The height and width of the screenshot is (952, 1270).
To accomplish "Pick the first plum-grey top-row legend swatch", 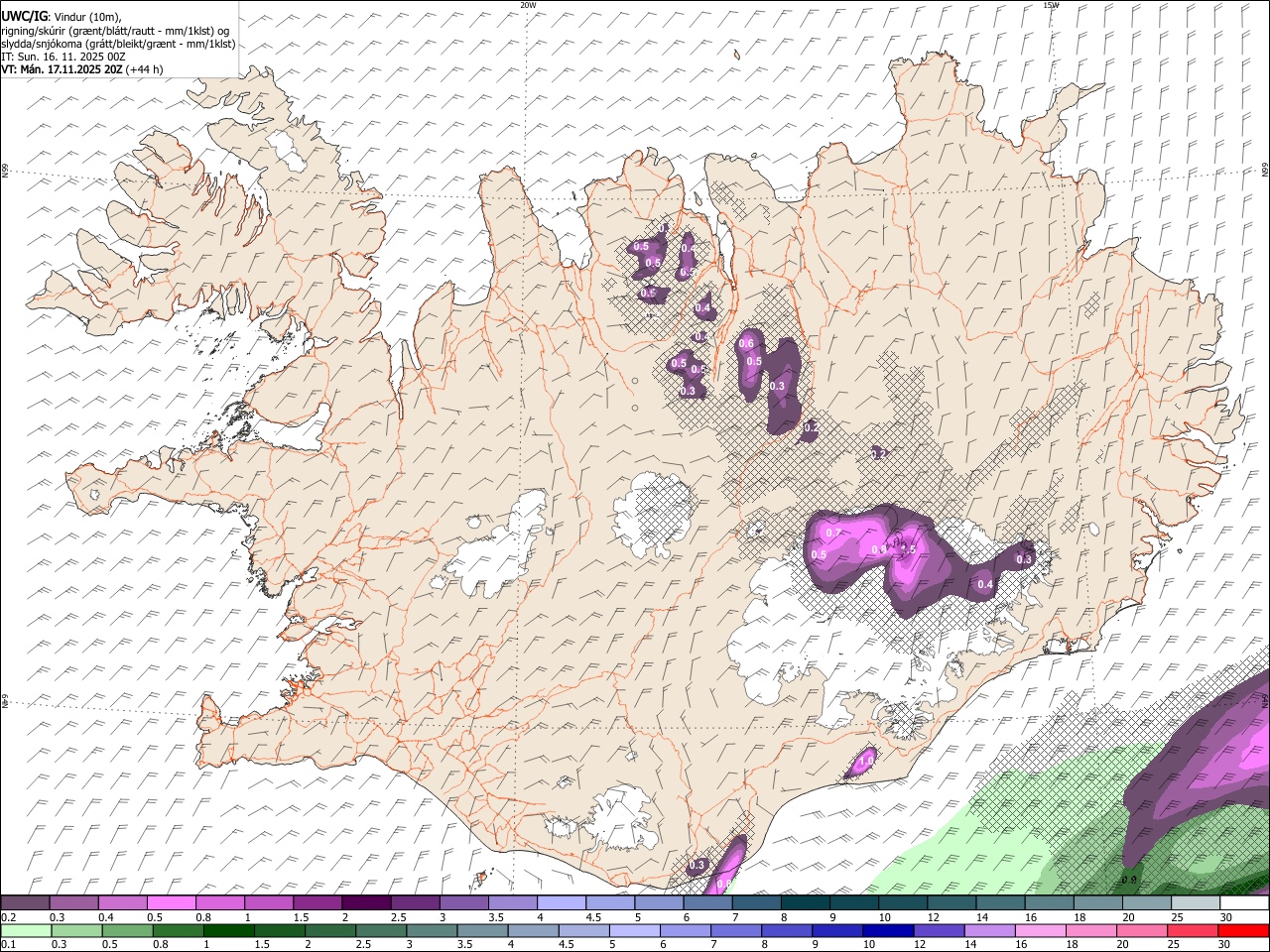I will click(25, 903).
